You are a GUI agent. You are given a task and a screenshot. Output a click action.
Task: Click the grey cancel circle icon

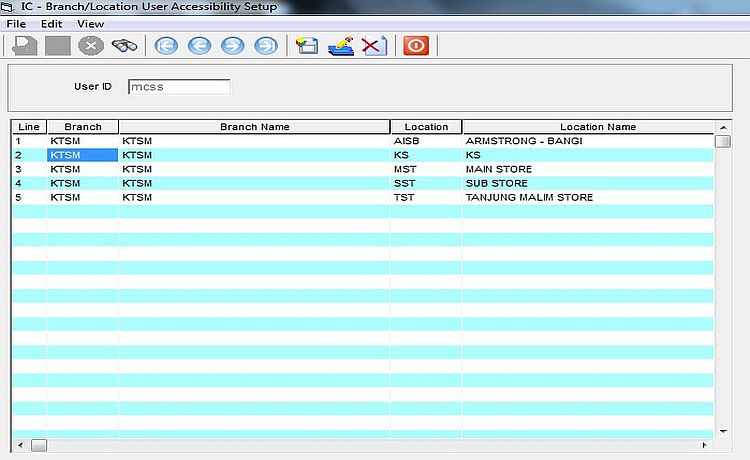(x=91, y=45)
